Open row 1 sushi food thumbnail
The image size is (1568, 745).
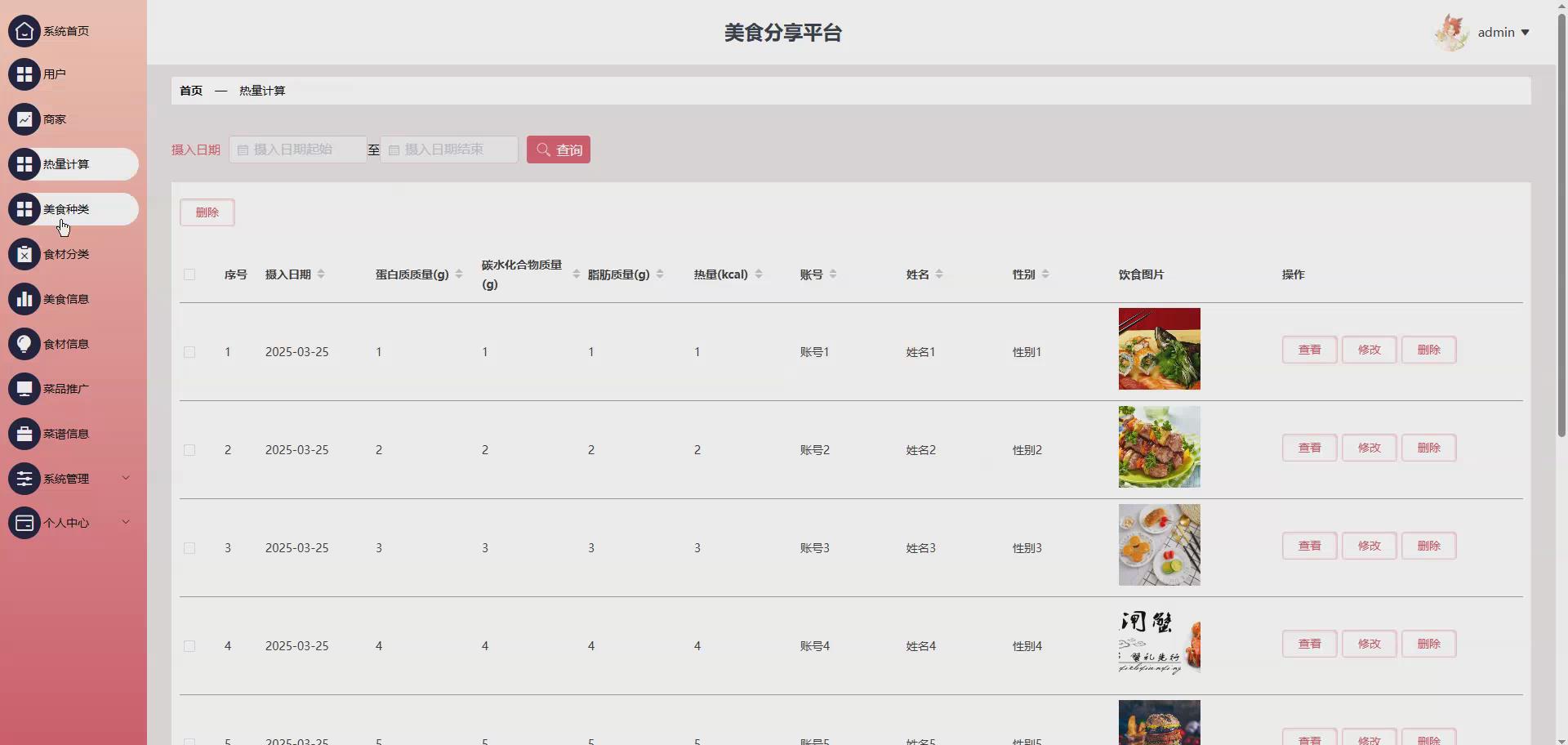(1160, 349)
